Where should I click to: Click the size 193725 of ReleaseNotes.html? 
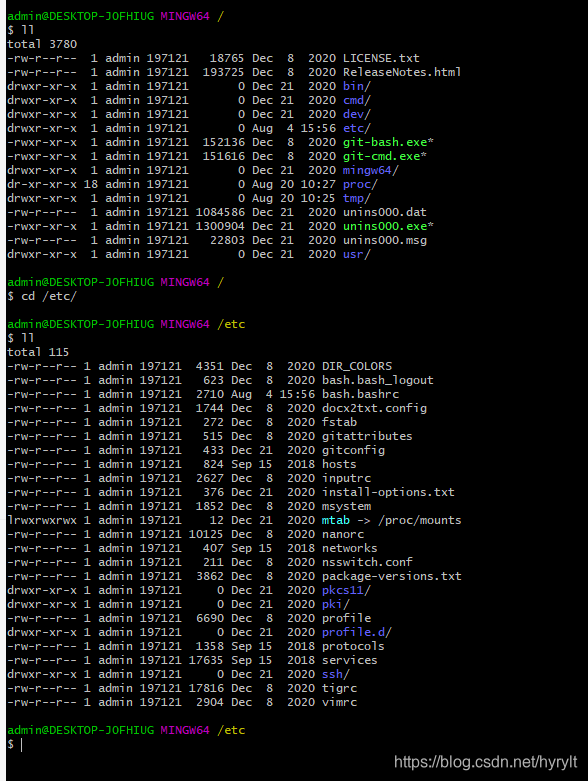223,72
